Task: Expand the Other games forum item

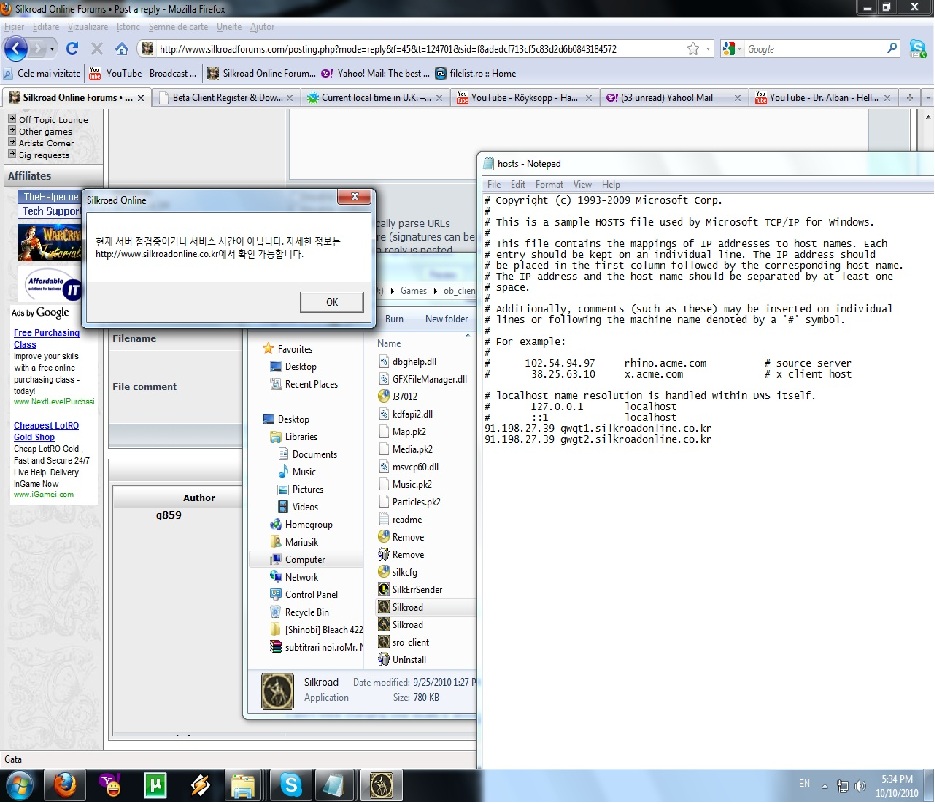Action: click(x=12, y=131)
